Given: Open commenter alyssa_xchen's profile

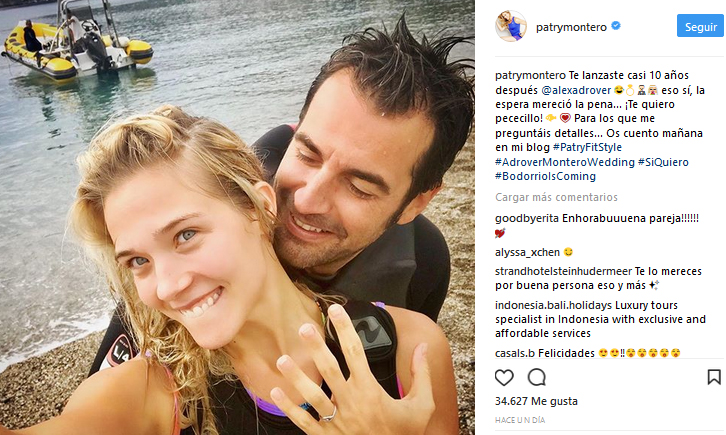Looking at the screenshot, I should [x=527, y=252].
